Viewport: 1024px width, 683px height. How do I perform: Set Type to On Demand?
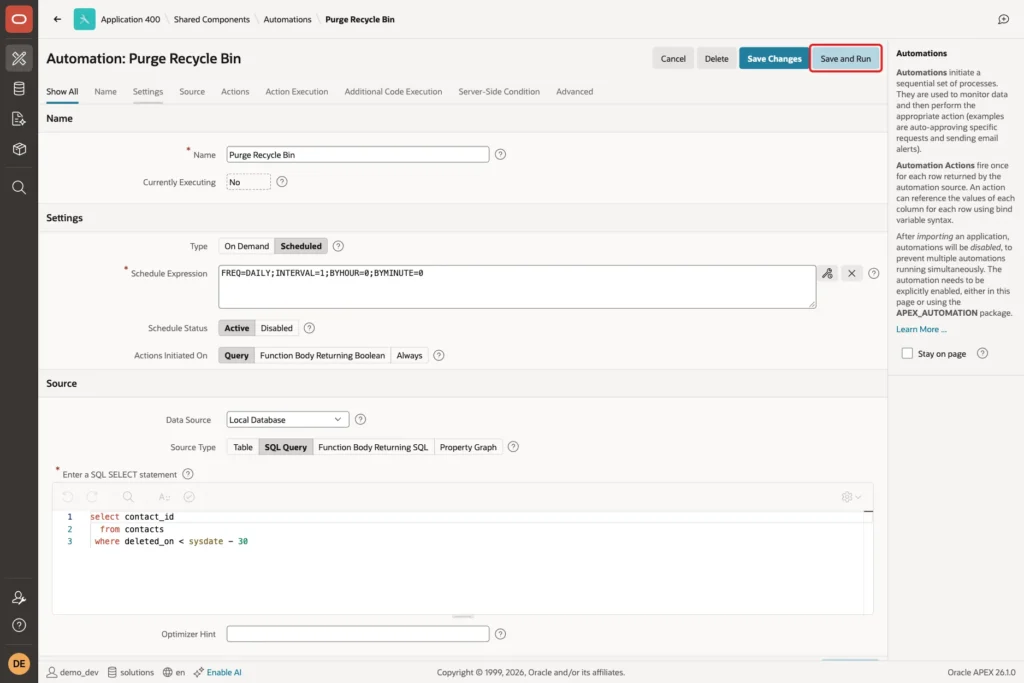click(x=246, y=246)
